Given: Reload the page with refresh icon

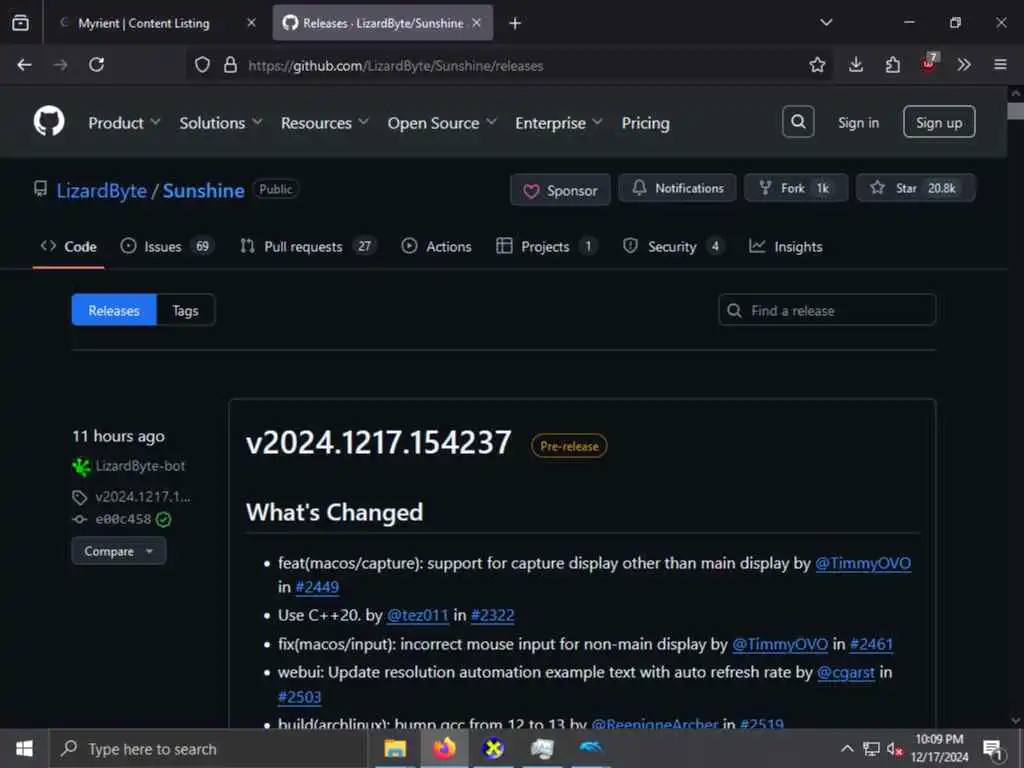Looking at the screenshot, I should coord(97,65).
